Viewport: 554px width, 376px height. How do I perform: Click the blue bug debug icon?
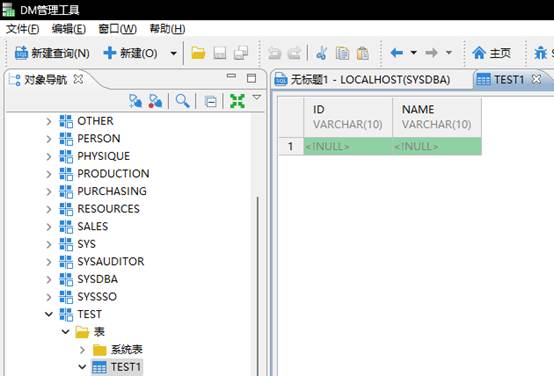(541, 53)
